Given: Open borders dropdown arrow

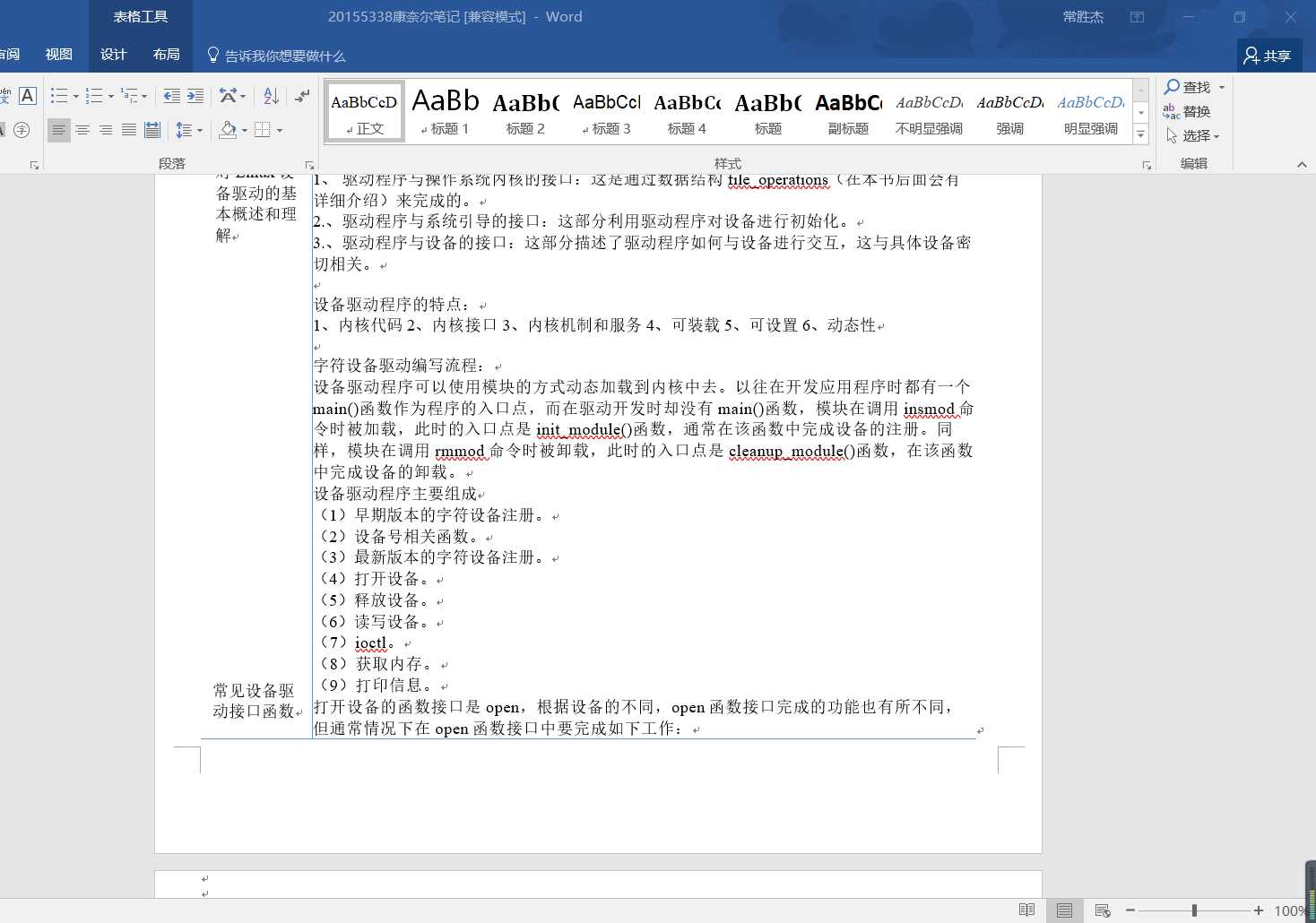Looking at the screenshot, I should point(280,131).
